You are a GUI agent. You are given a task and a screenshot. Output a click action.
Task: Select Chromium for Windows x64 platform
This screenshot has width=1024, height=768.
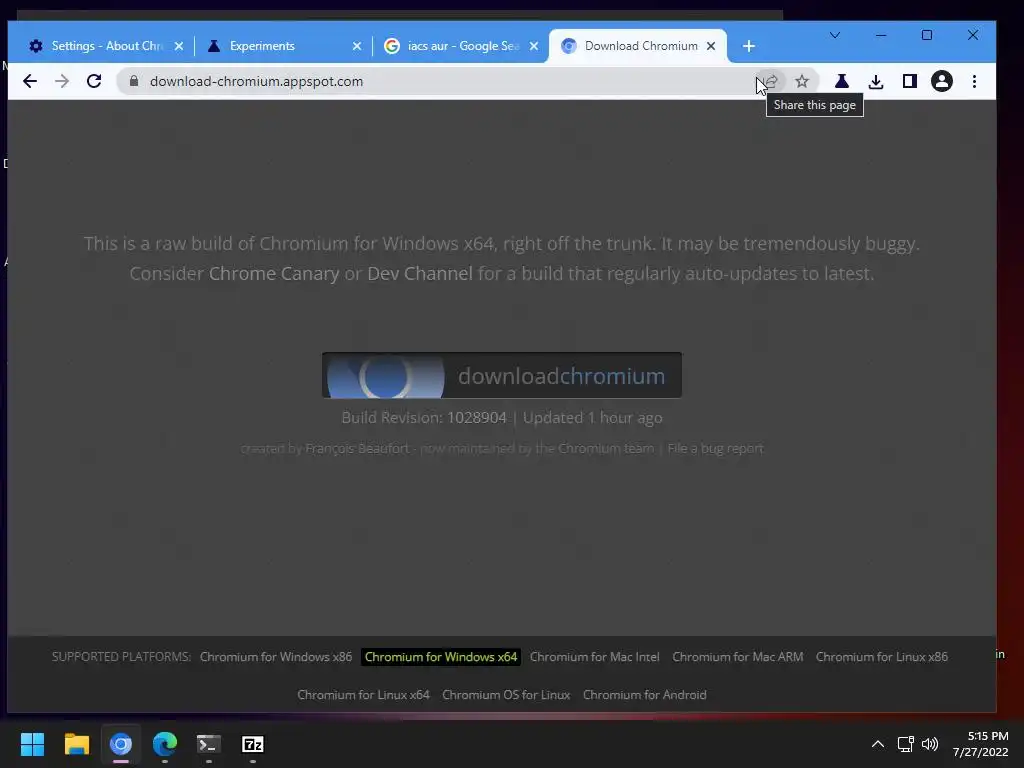click(x=441, y=657)
